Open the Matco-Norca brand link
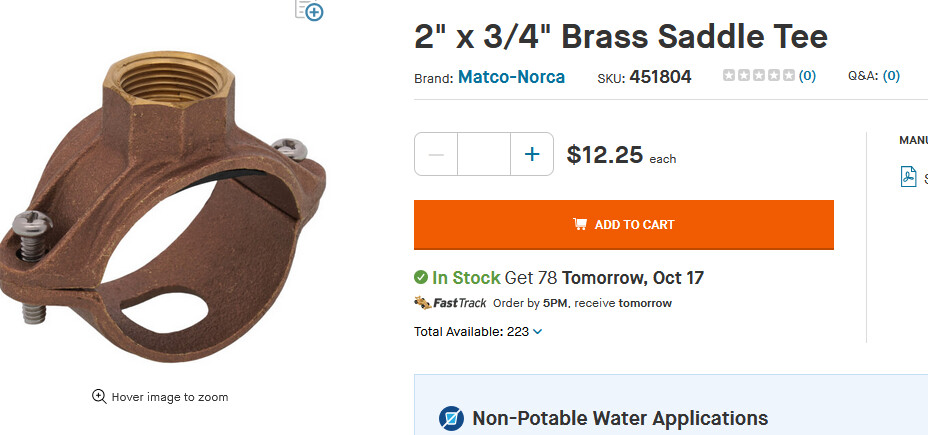The image size is (928, 435). 511,77
